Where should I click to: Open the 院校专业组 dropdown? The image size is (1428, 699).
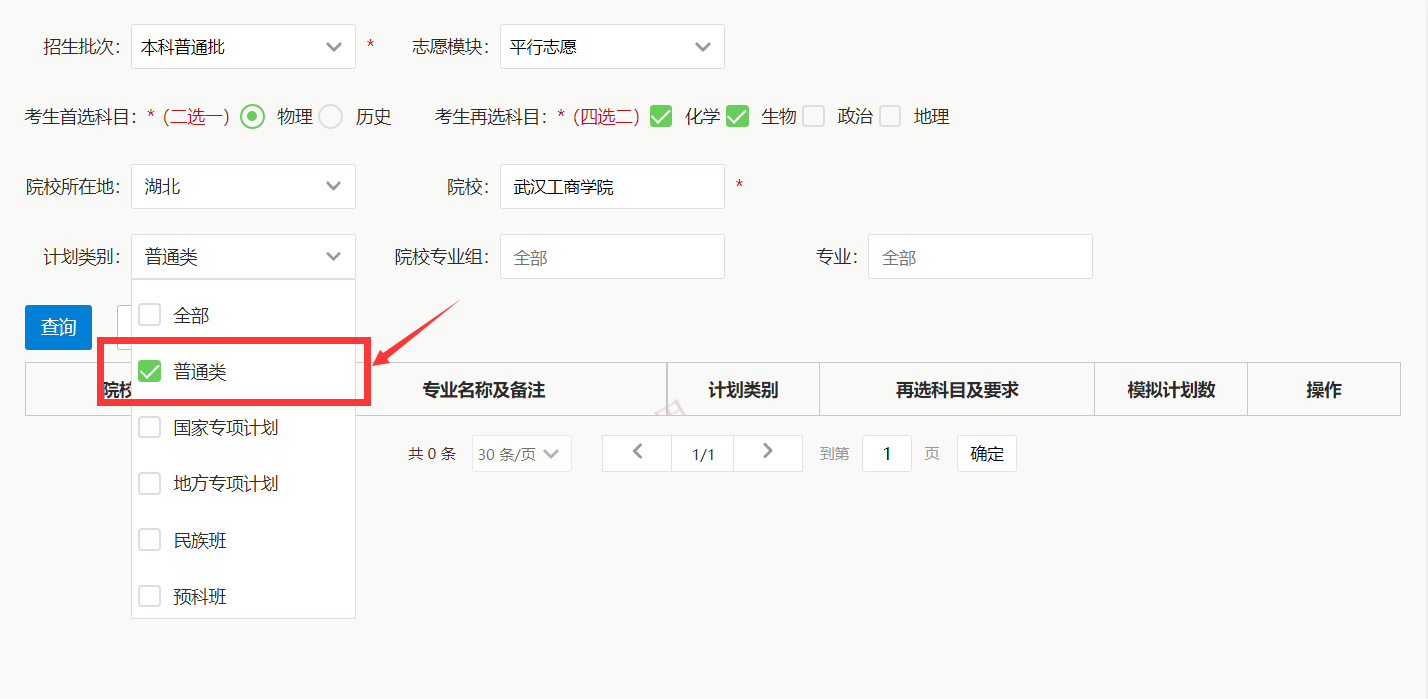[x=611, y=256]
